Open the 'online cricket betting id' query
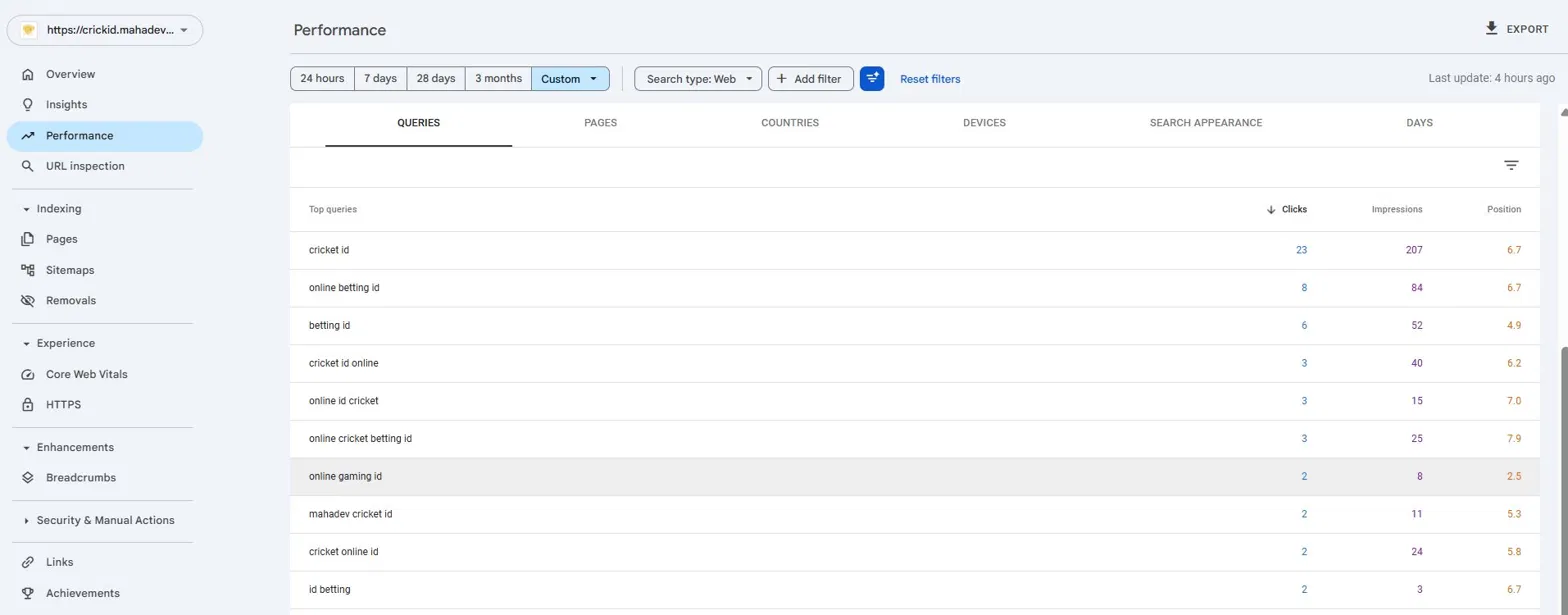The image size is (1568, 615). [x=915, y=439]
